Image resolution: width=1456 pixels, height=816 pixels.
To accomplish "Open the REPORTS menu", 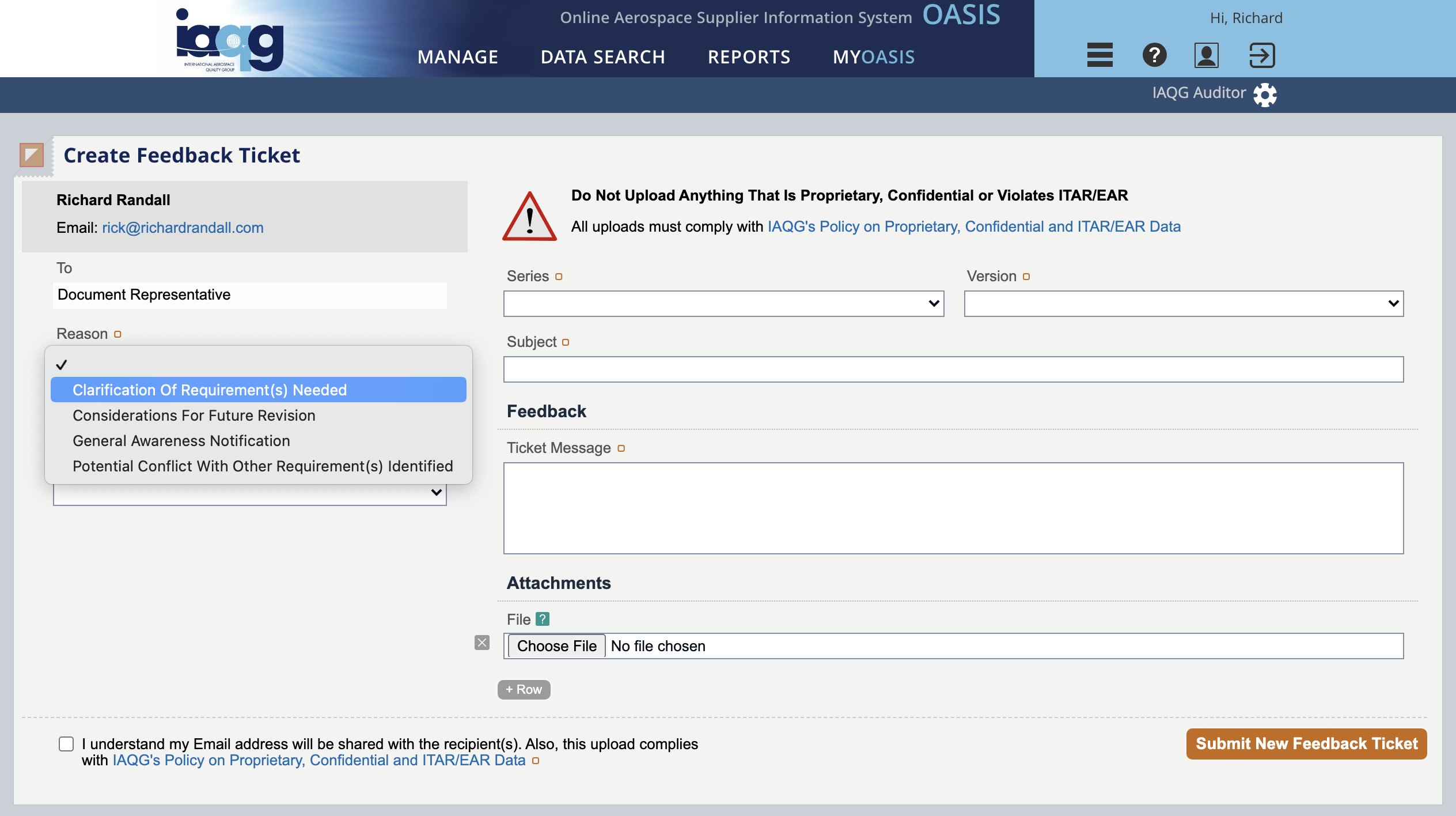I will tap(749, 56).
